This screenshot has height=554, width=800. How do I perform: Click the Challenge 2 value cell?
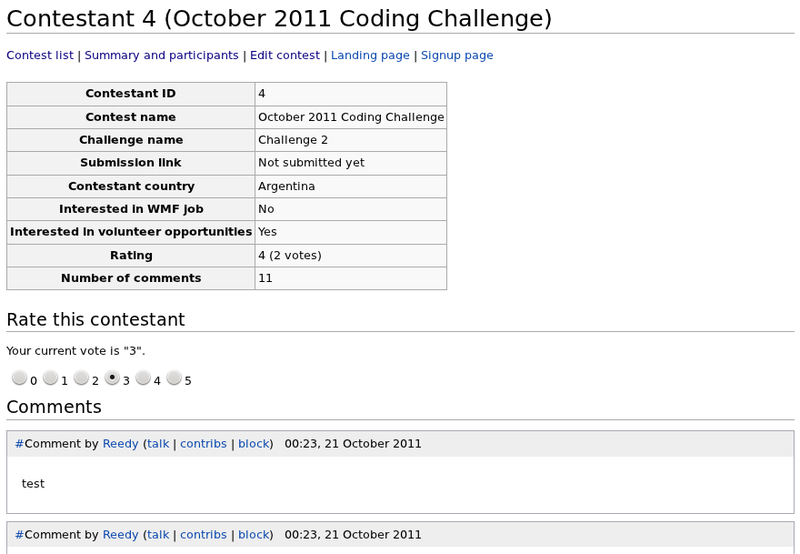click(351, 140)
